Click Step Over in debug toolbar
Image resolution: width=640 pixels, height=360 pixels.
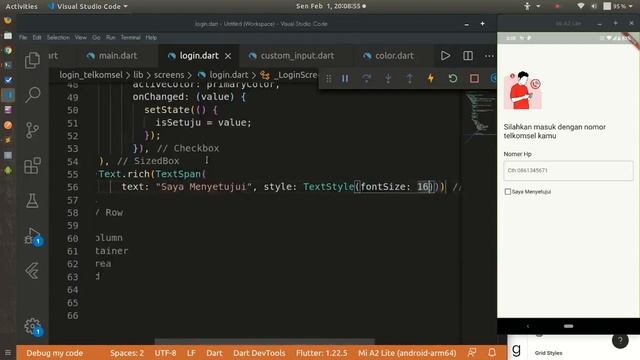click(366, 78)
